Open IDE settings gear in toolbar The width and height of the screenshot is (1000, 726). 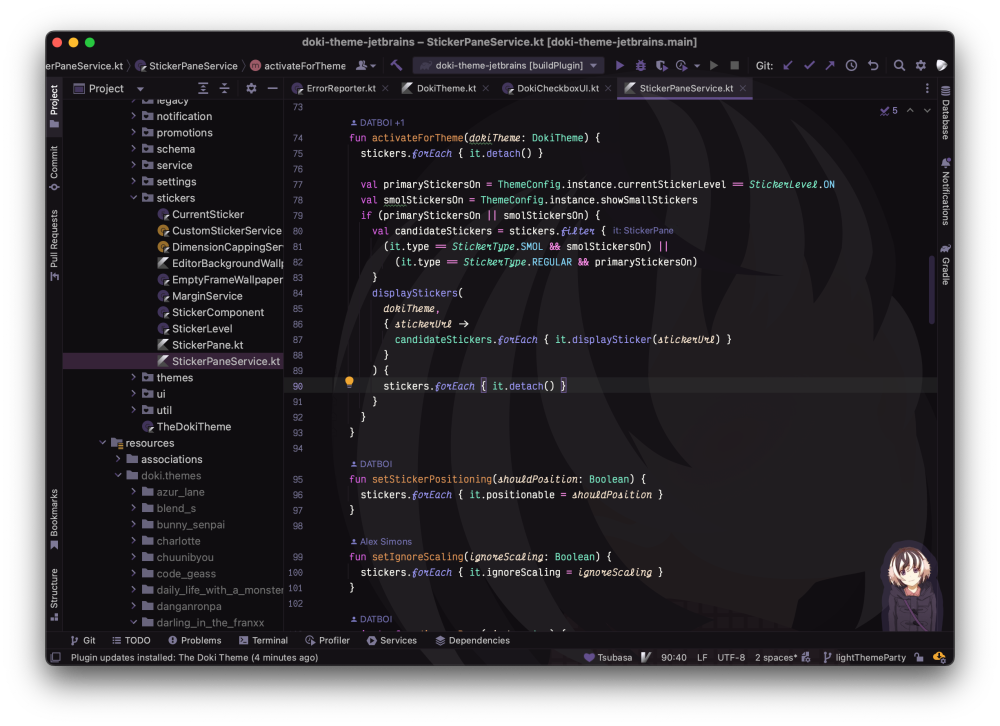[x=920, y=65]
